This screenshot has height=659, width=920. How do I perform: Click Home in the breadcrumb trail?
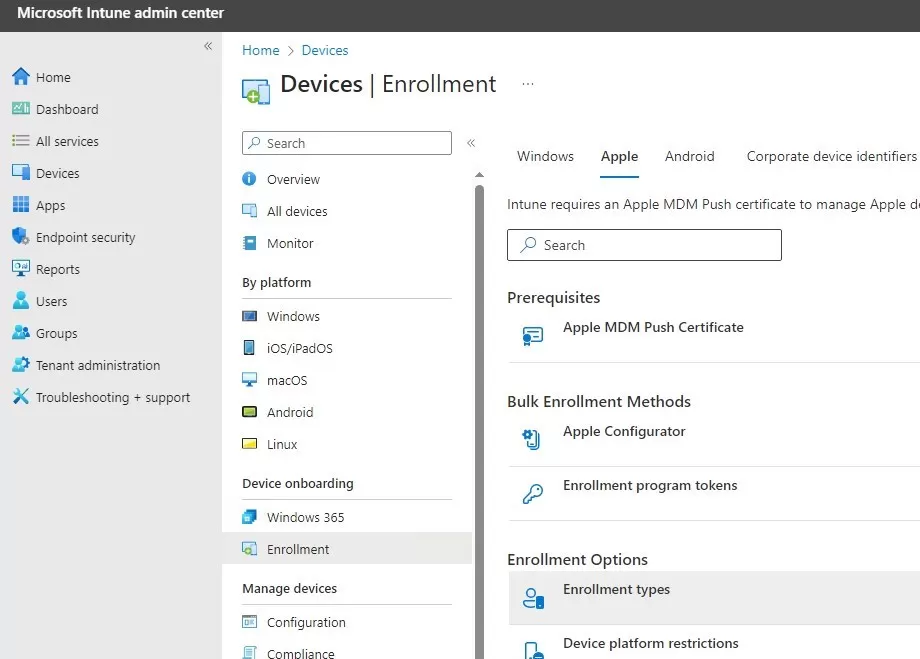pyautogui.click(x=260, y=50)
